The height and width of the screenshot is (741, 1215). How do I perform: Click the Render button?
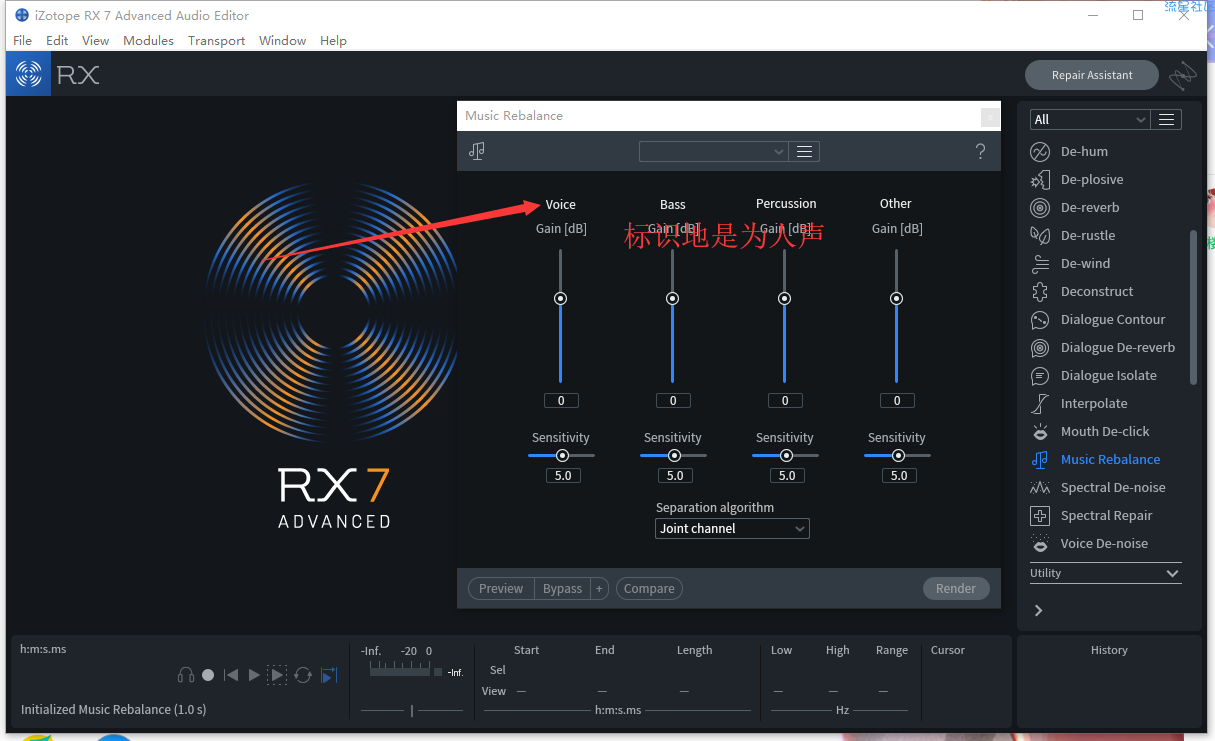pyautogui.click(x=956, y=589)
